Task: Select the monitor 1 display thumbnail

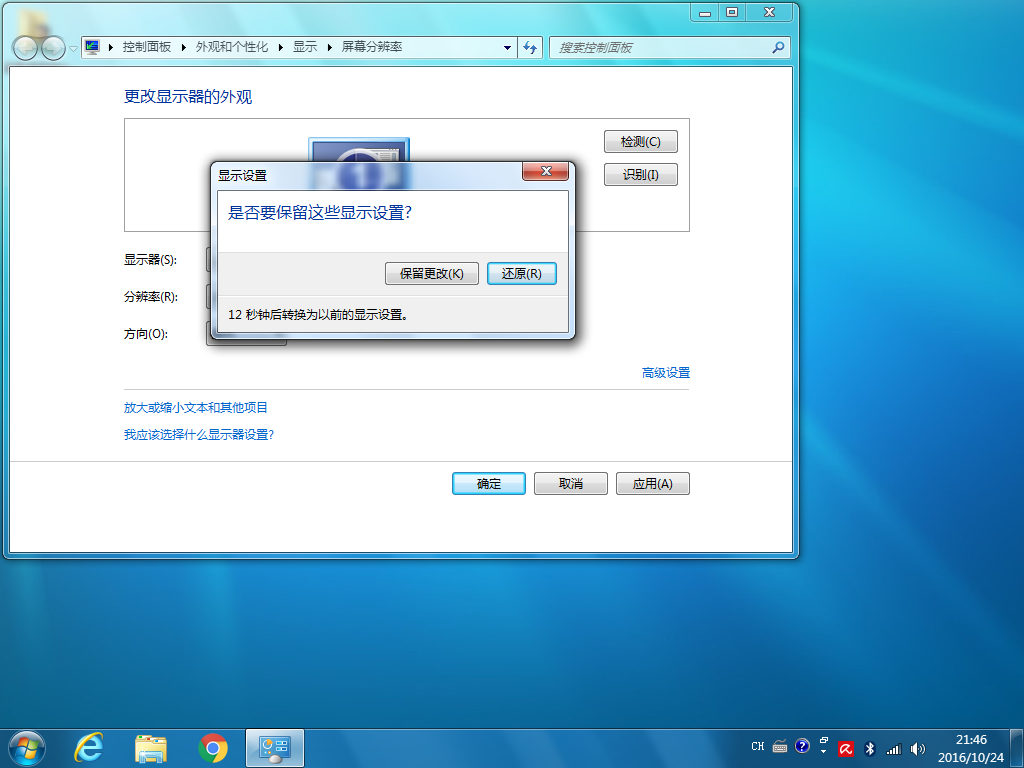Action: click(359, 150)
